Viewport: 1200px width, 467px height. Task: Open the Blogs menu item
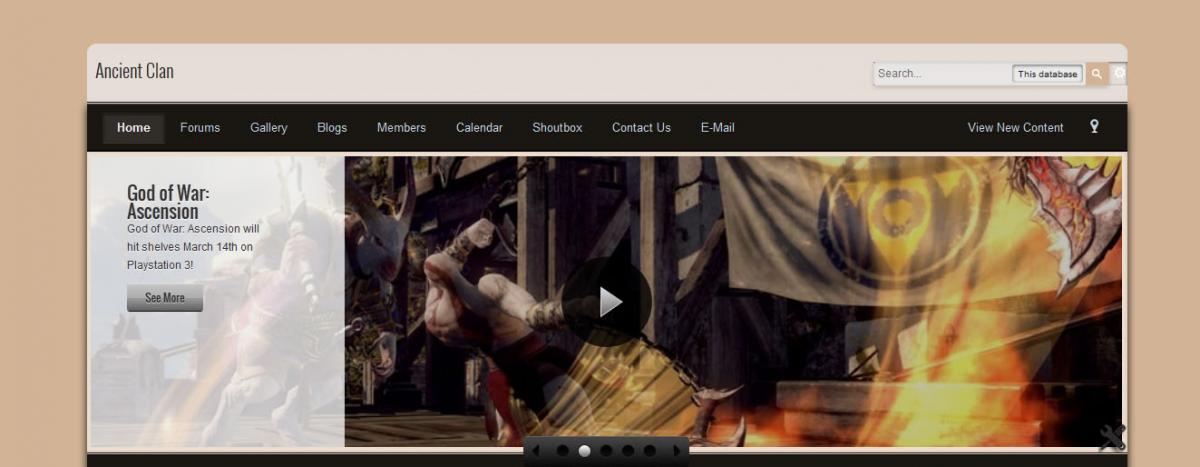[x=332, y=128]
